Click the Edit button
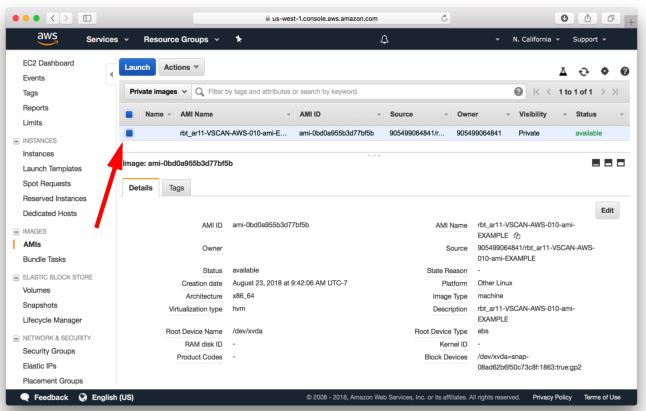Screen dimensions: 646x411 [607, 210]
